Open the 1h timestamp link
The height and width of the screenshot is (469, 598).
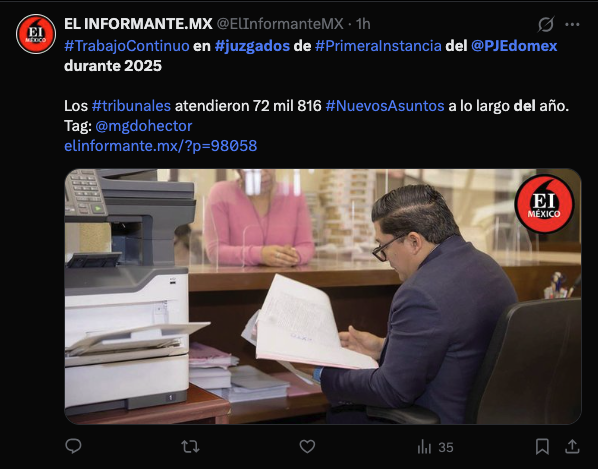[363, 24]
